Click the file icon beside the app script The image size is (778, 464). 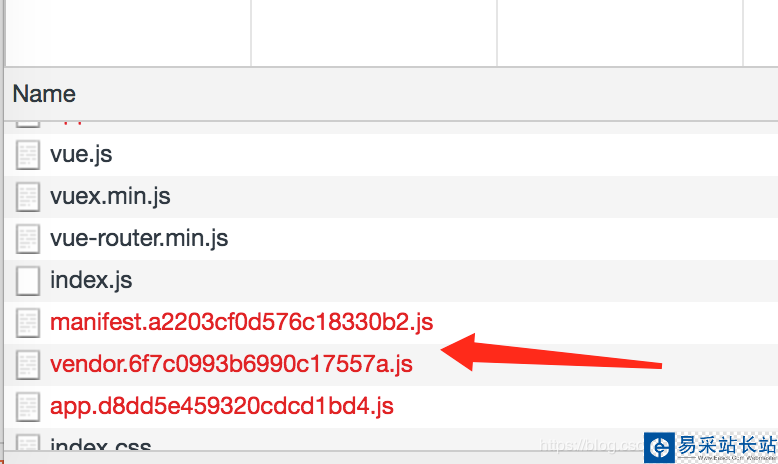(x=28, y=406)
